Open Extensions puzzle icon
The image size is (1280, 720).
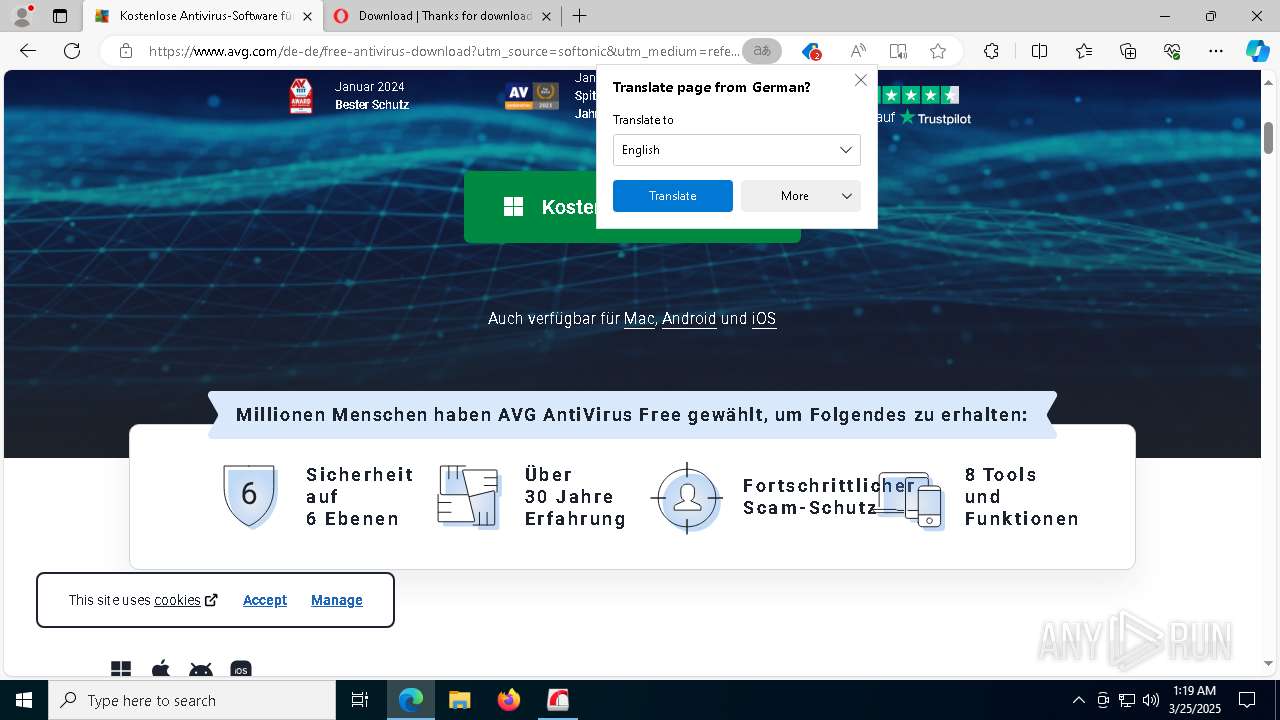click(x=991, y=51)
